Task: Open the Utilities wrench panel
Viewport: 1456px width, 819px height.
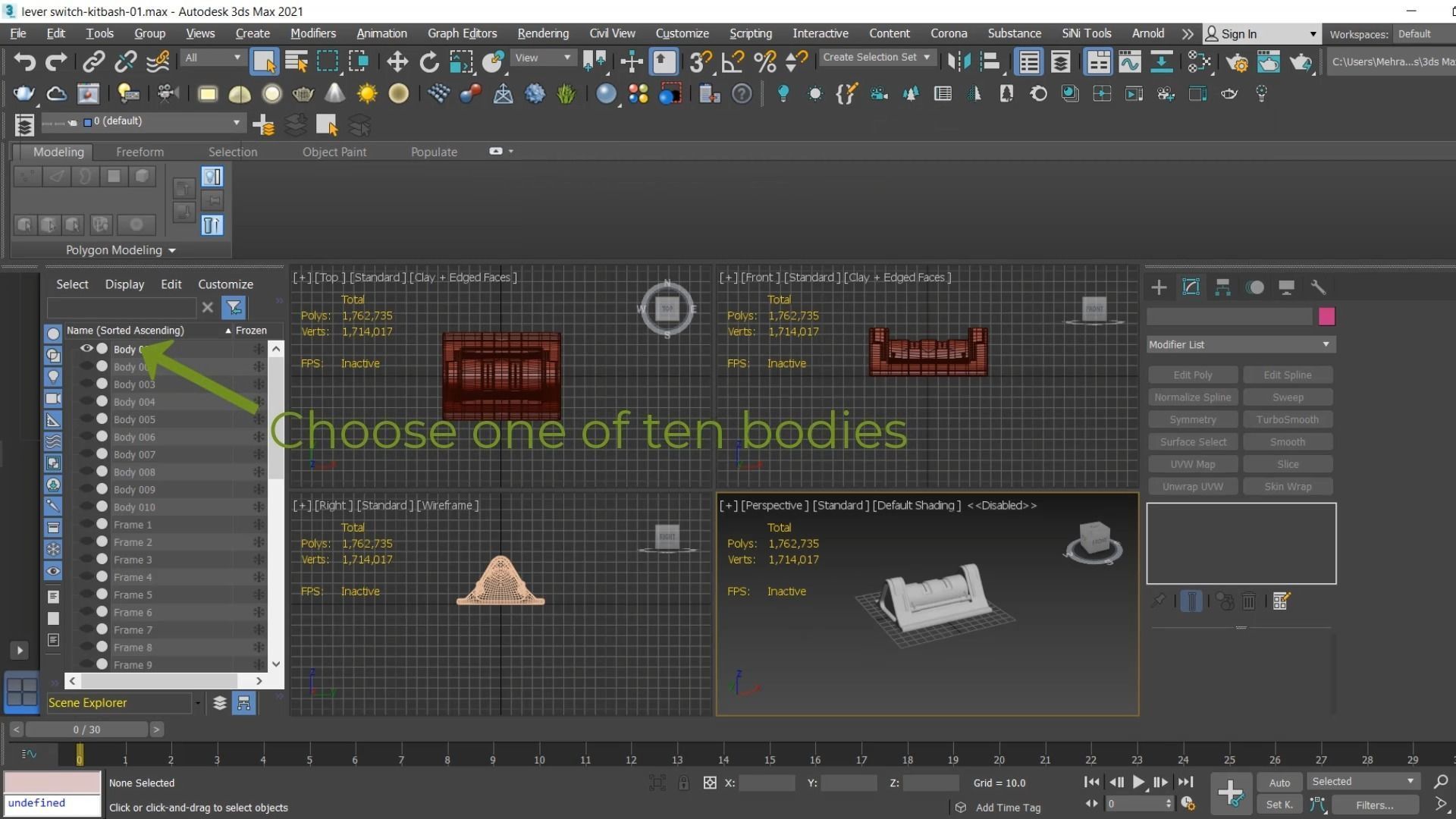Action: 1318,287
